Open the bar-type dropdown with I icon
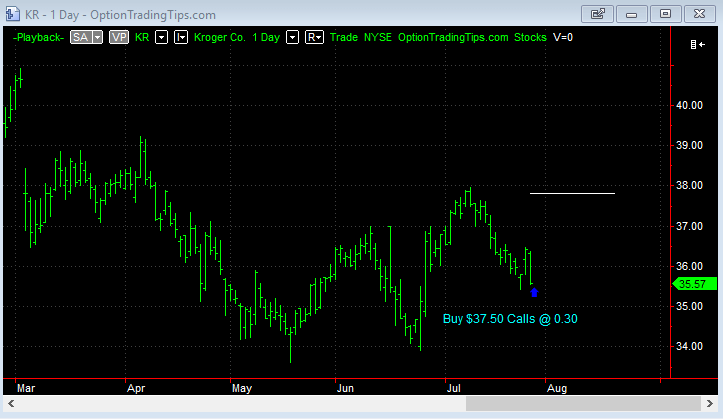 (181, 37)
